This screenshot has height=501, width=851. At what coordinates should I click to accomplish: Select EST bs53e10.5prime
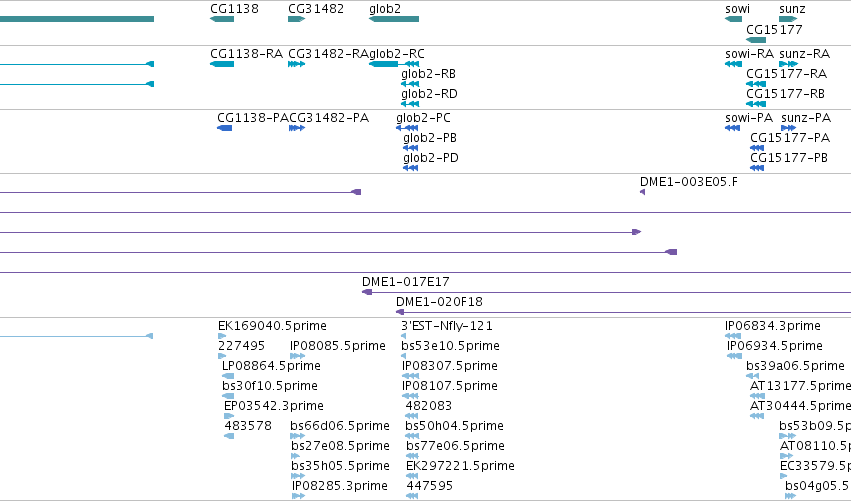pos(403,357)
